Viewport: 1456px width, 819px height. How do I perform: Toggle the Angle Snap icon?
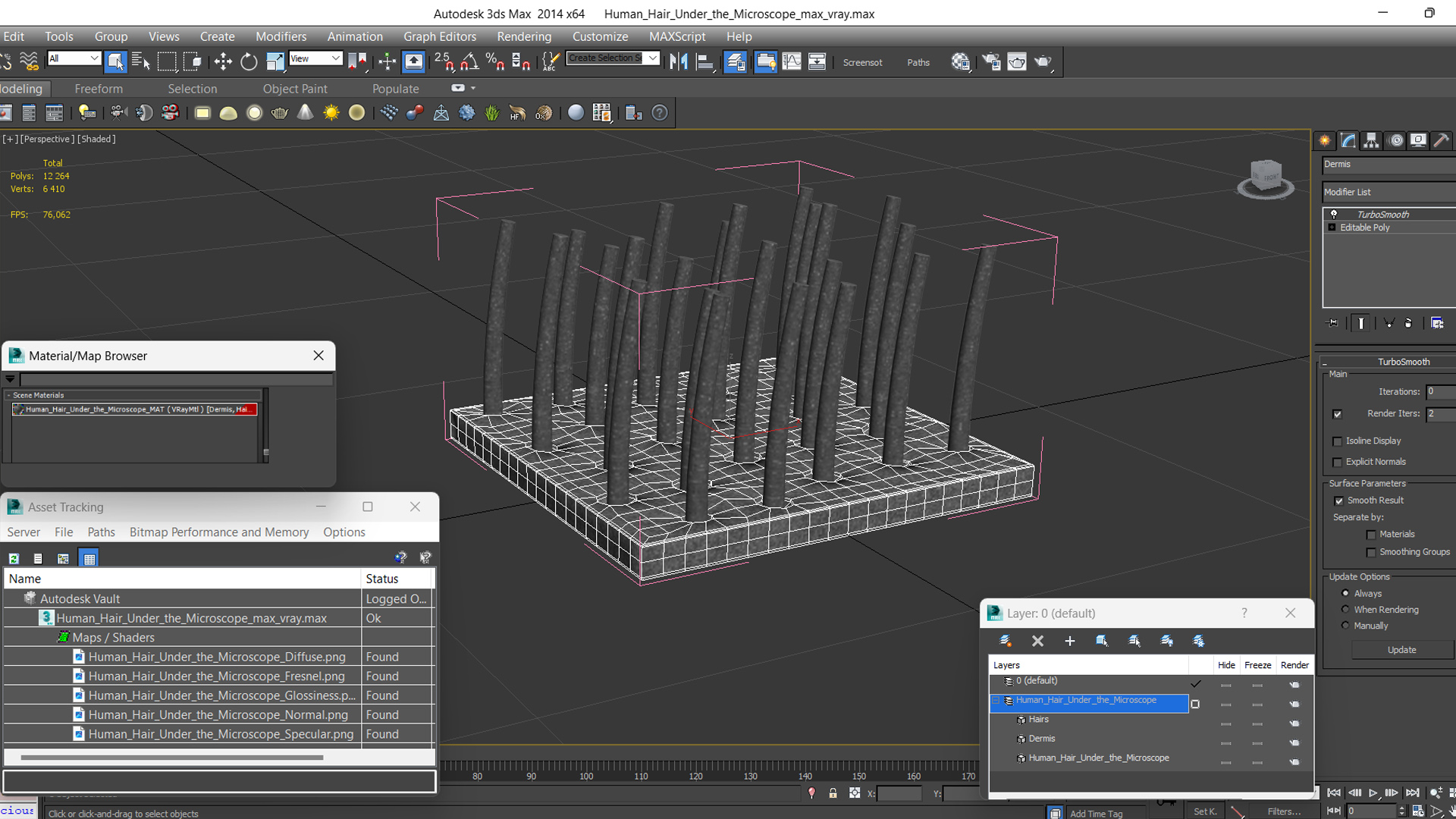pyautogui.click(x=470, y=61)
